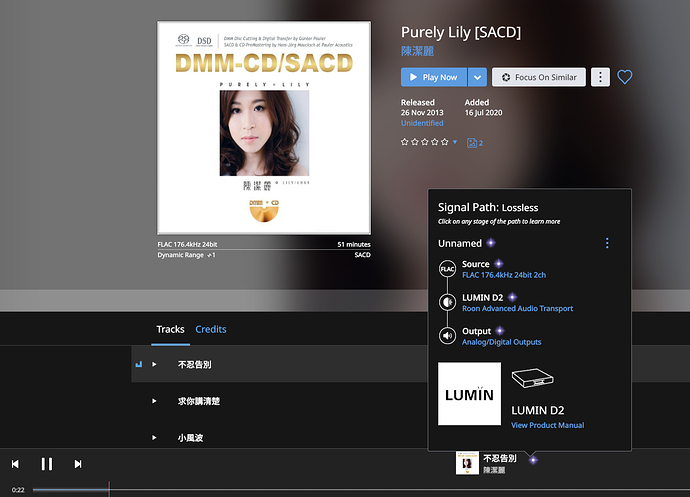Open Analog/Digital Outputs link

tap(502, 342)
